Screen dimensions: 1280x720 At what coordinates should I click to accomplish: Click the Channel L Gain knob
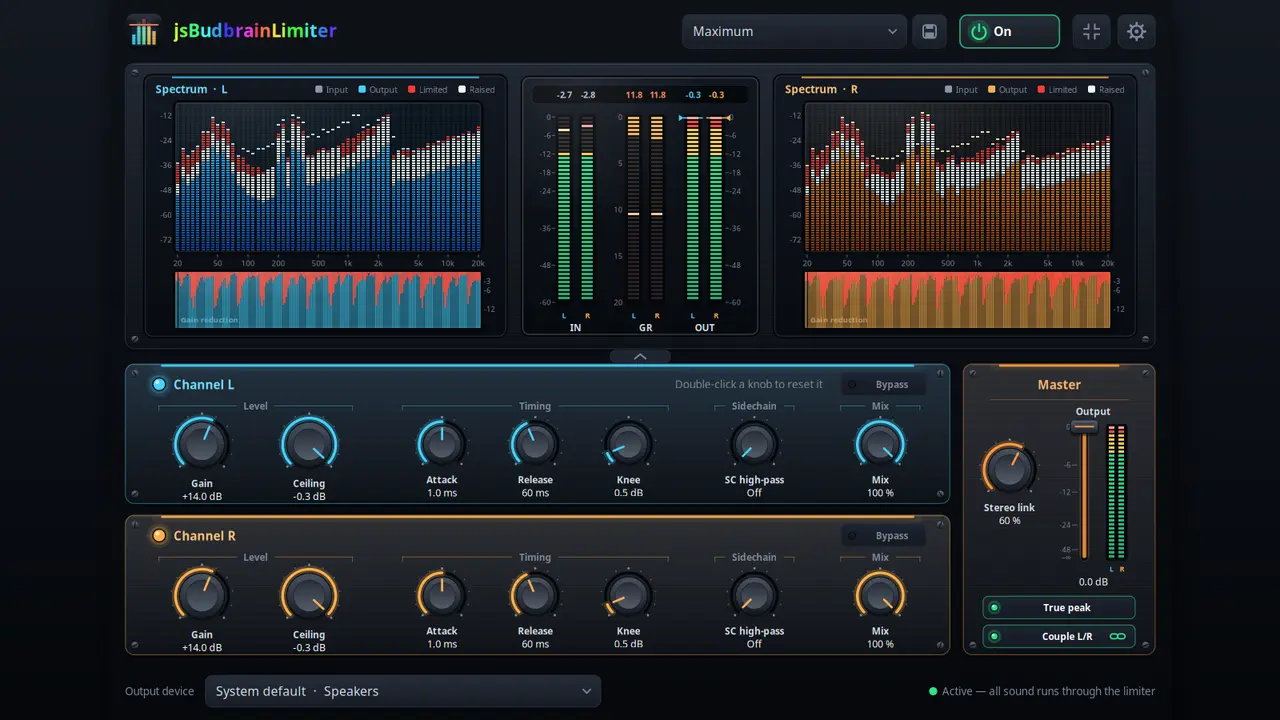pyautogui.click(x=202, y=444)
